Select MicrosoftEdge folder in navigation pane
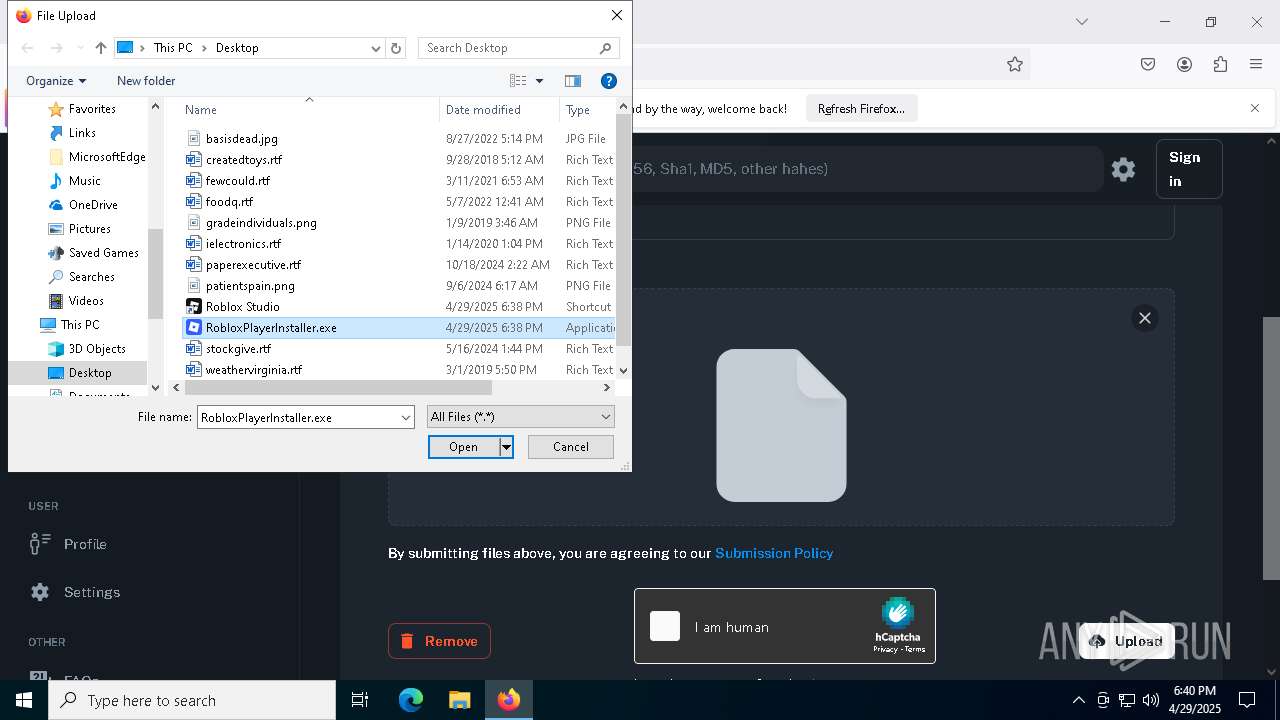Screen dimensions: 1280x720 pos(107,157)
